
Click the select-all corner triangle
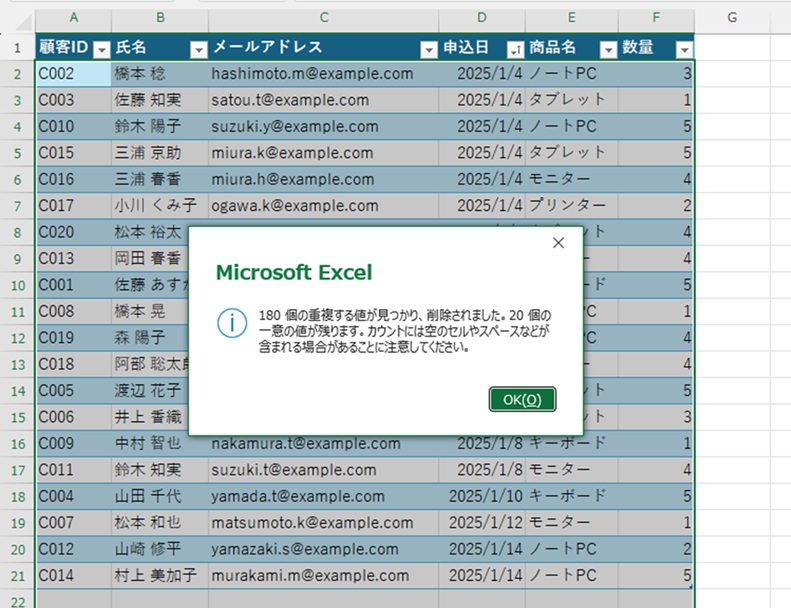23,22
